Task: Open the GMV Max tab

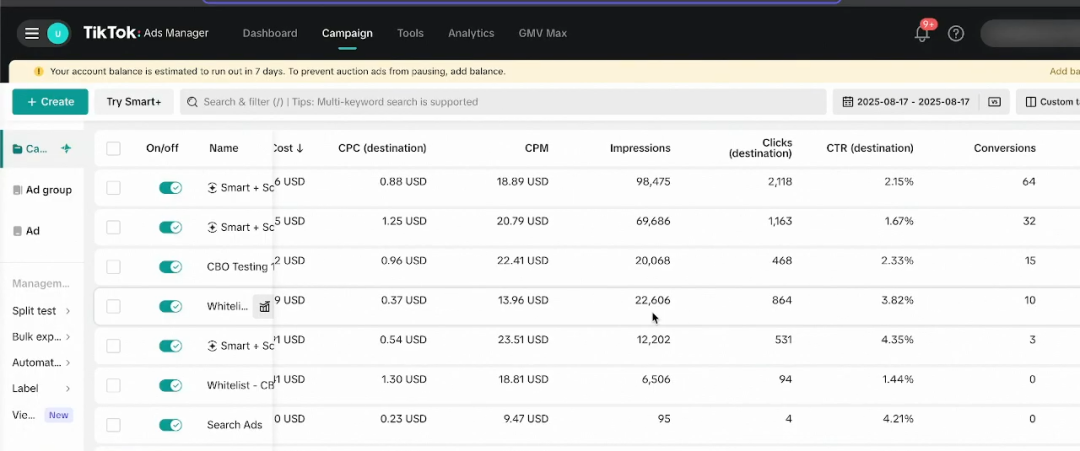Action: [x=542, y=33]
